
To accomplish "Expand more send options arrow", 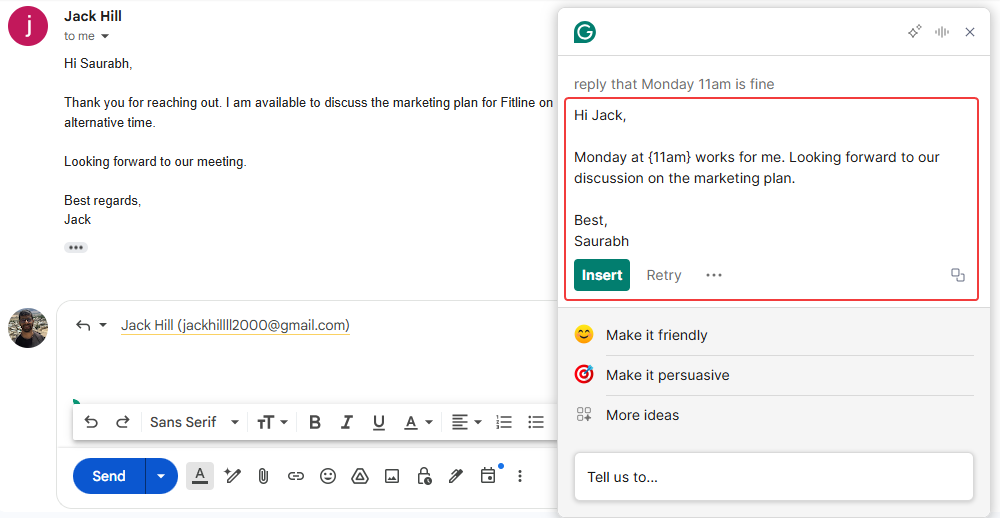I will 161,476.
